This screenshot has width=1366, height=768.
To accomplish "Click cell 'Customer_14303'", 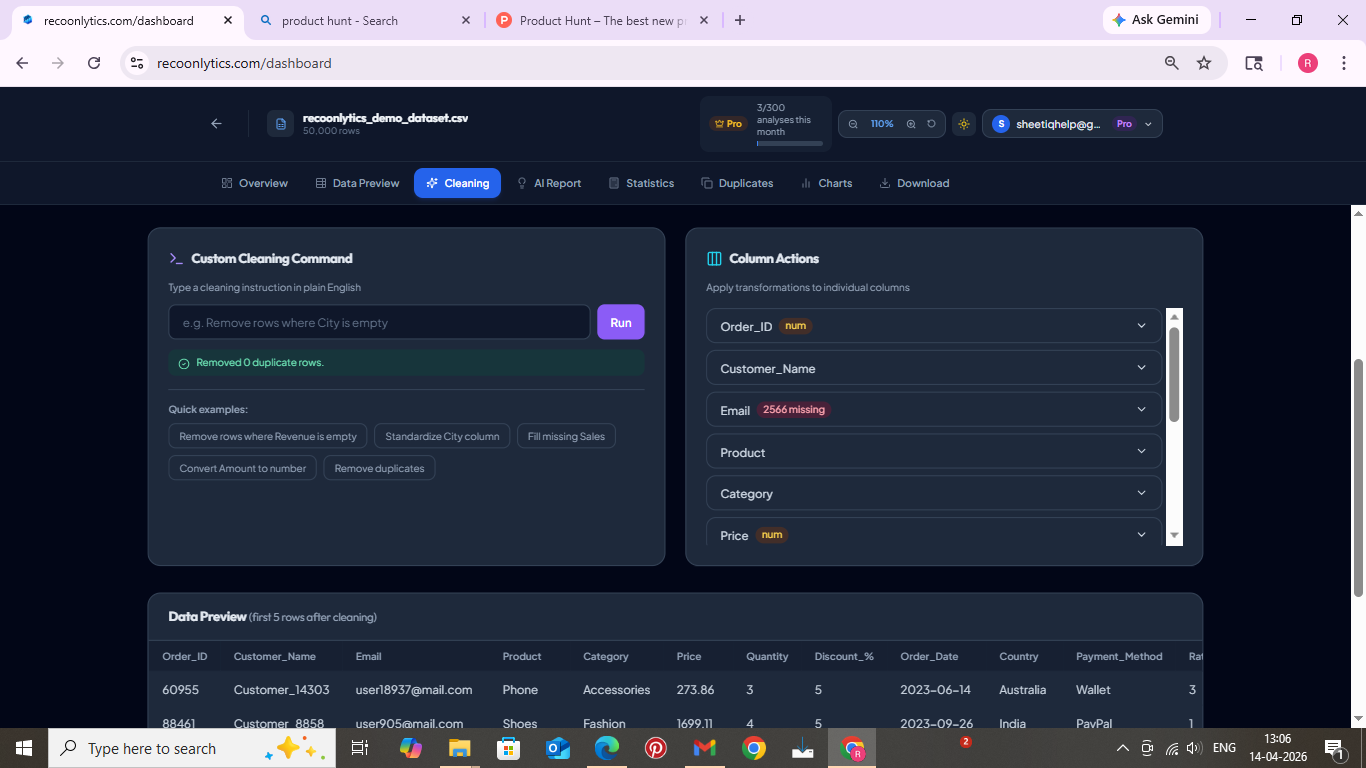I will pos(281,690).
